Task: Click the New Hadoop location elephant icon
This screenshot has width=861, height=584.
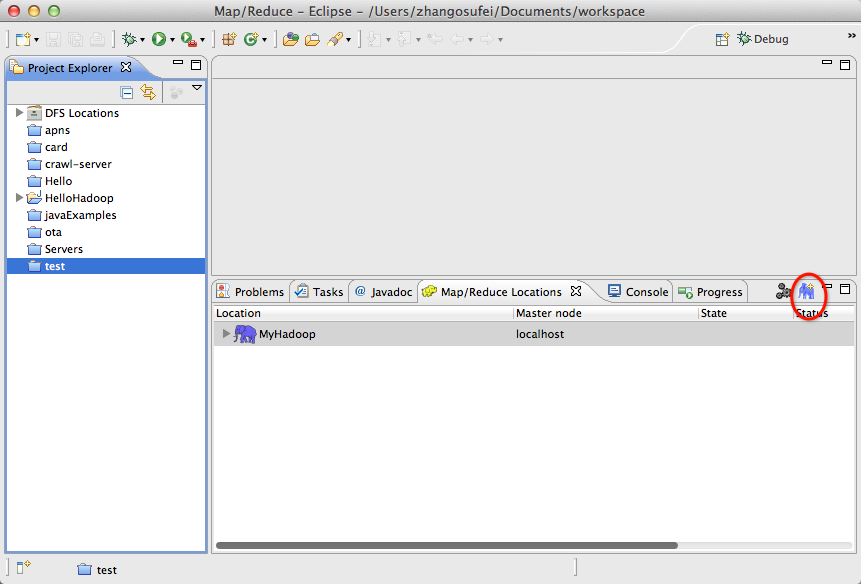Action: [x=807, y=291]
